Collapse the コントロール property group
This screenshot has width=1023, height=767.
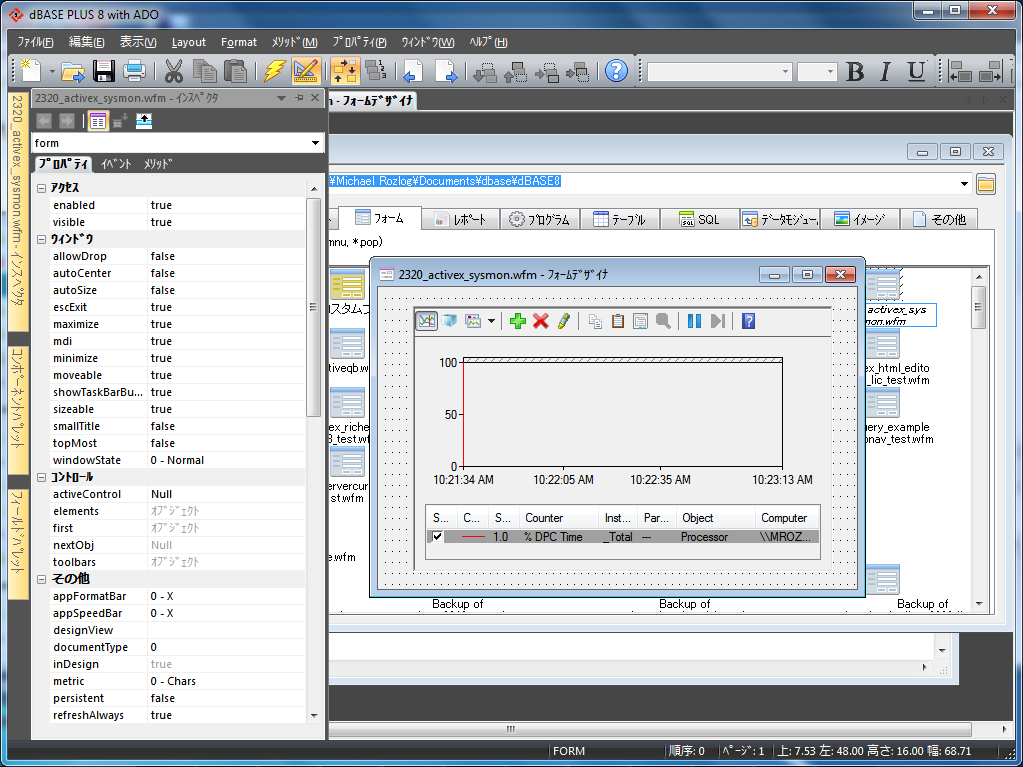coord(42,477)
